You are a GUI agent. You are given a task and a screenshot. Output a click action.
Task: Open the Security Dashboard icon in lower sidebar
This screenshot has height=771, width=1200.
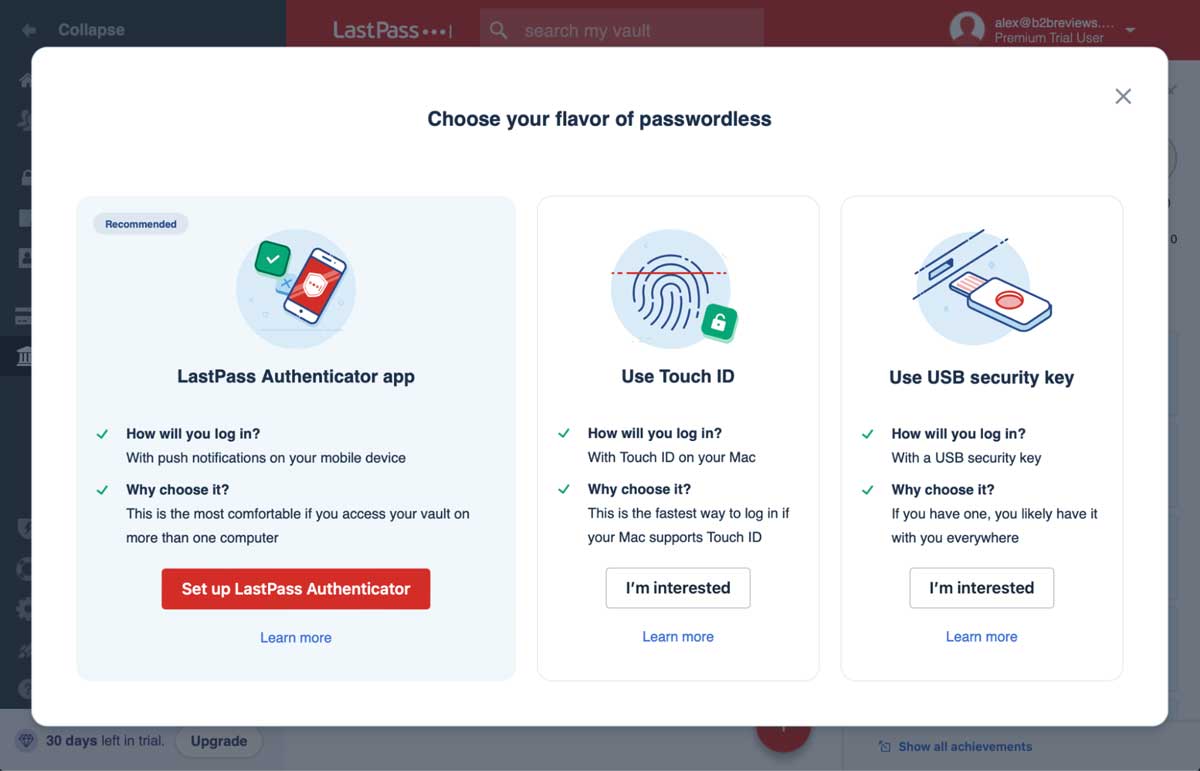24,527
